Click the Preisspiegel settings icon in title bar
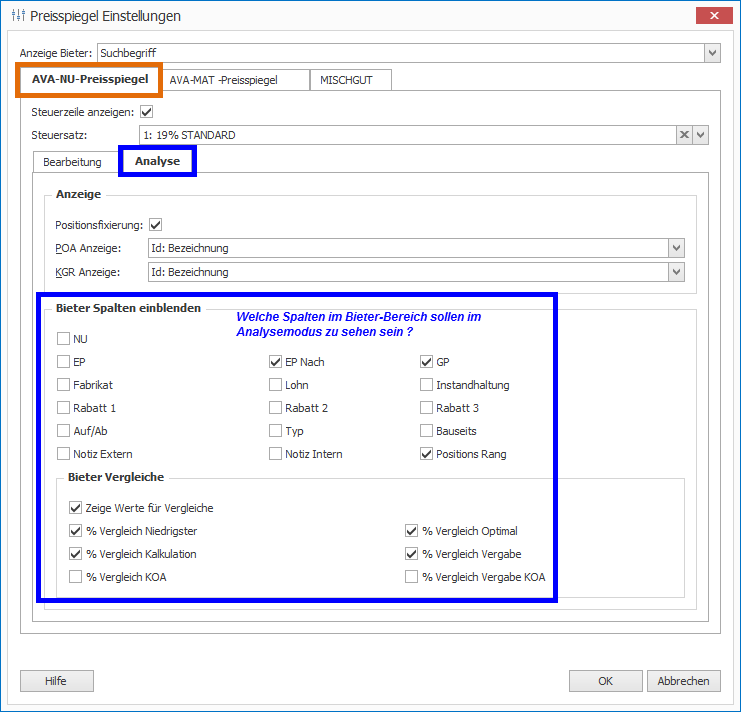The width and height of the screenshot is (741, 712). (x=17, y=17)
